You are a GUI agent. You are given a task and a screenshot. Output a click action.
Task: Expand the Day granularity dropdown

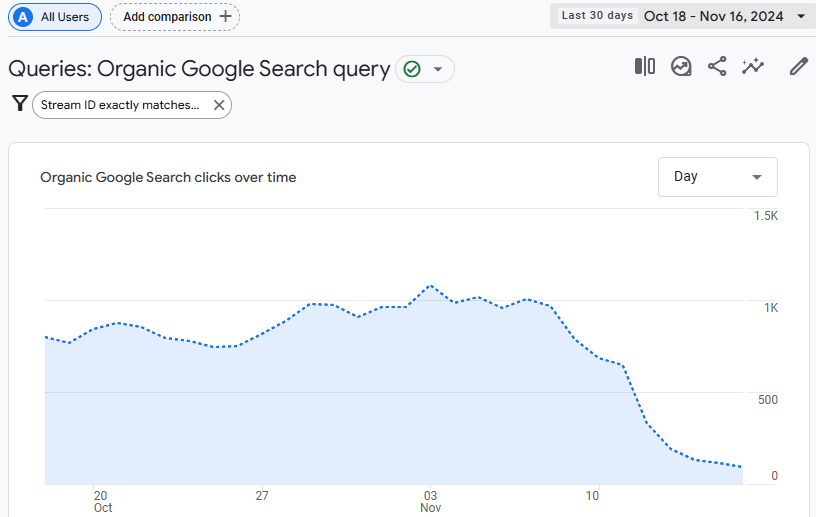point(717,177)
